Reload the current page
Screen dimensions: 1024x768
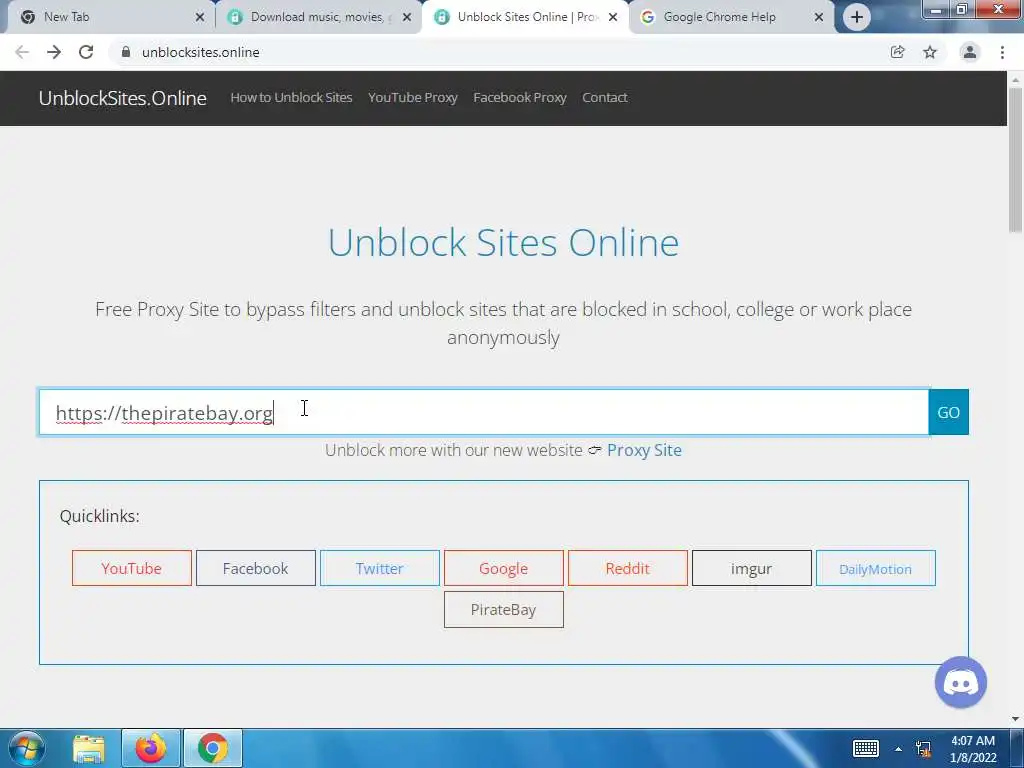86,52
